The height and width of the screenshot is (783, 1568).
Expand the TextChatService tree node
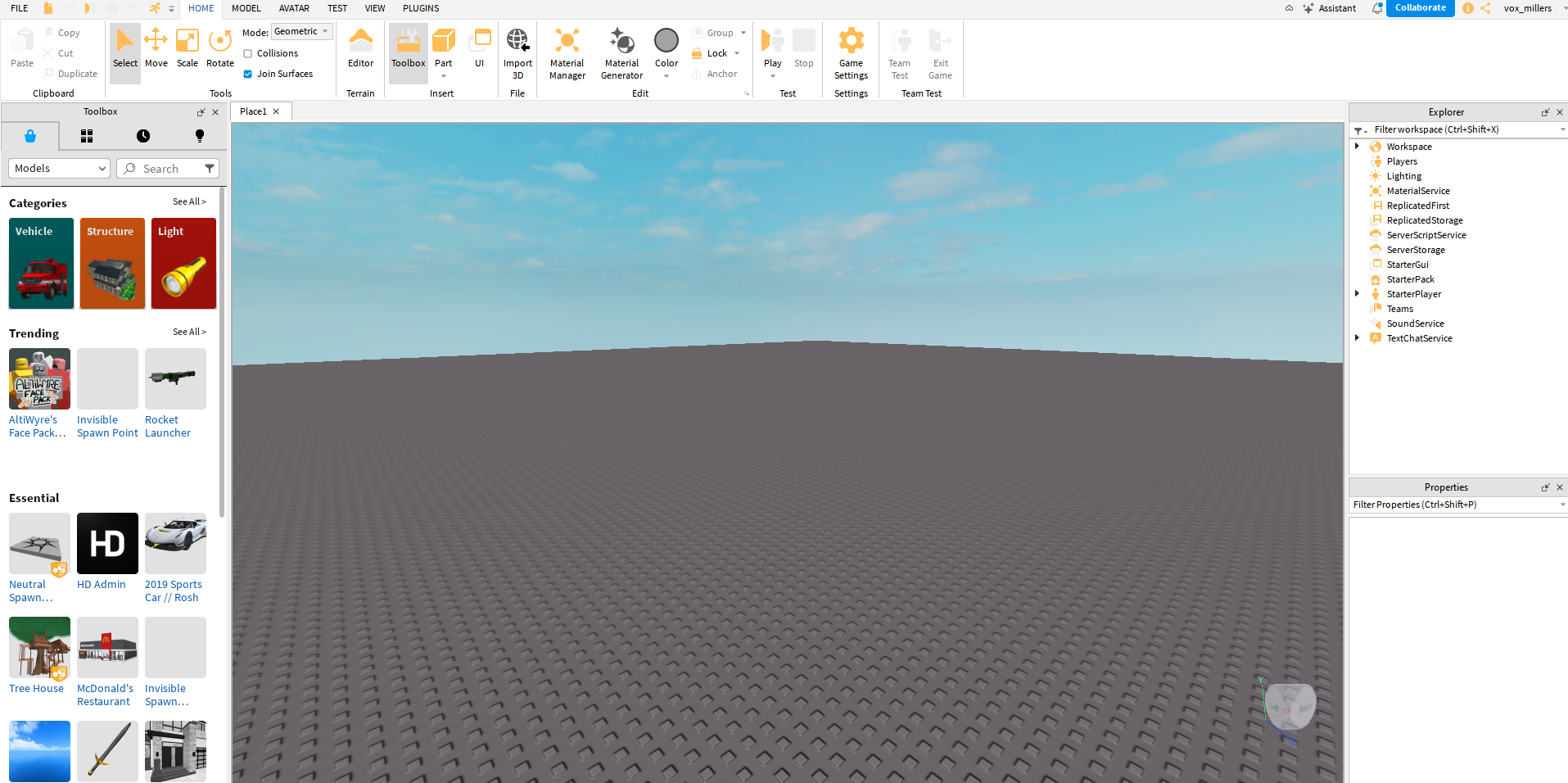(x=1358, y=338)
